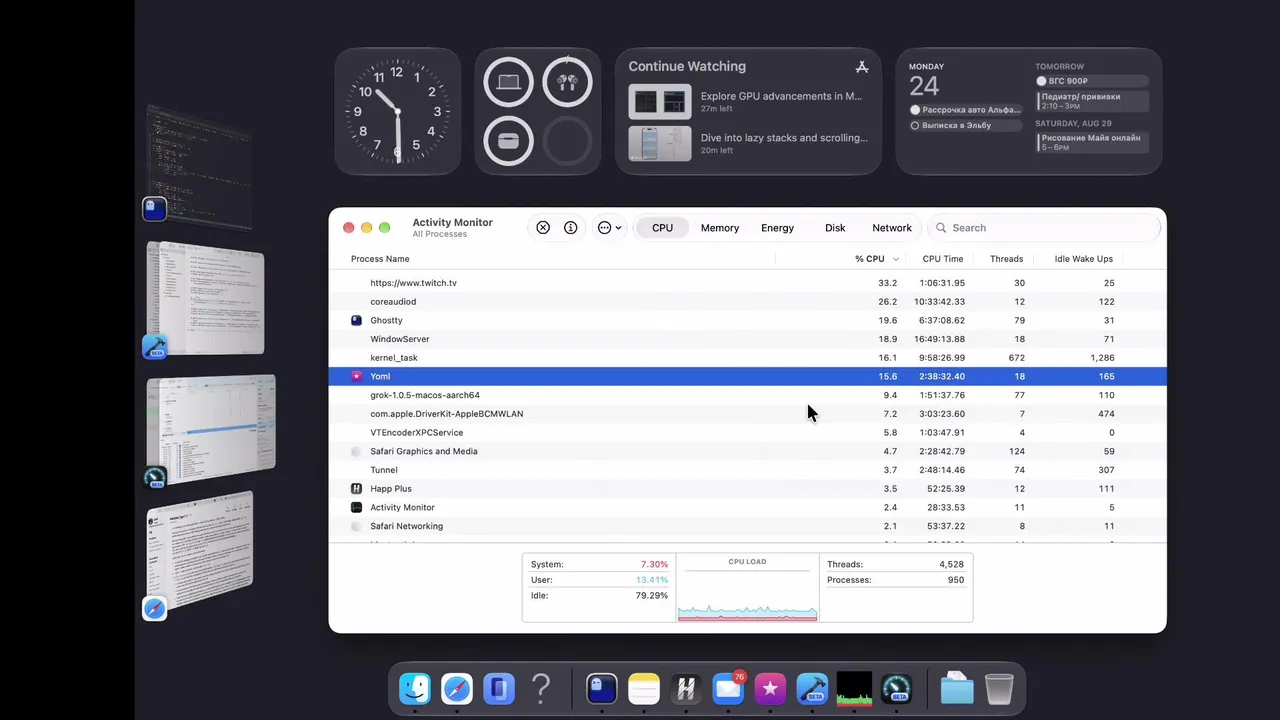Select the VTEncoderXPCService row
1280x720 pixels.
747,433
